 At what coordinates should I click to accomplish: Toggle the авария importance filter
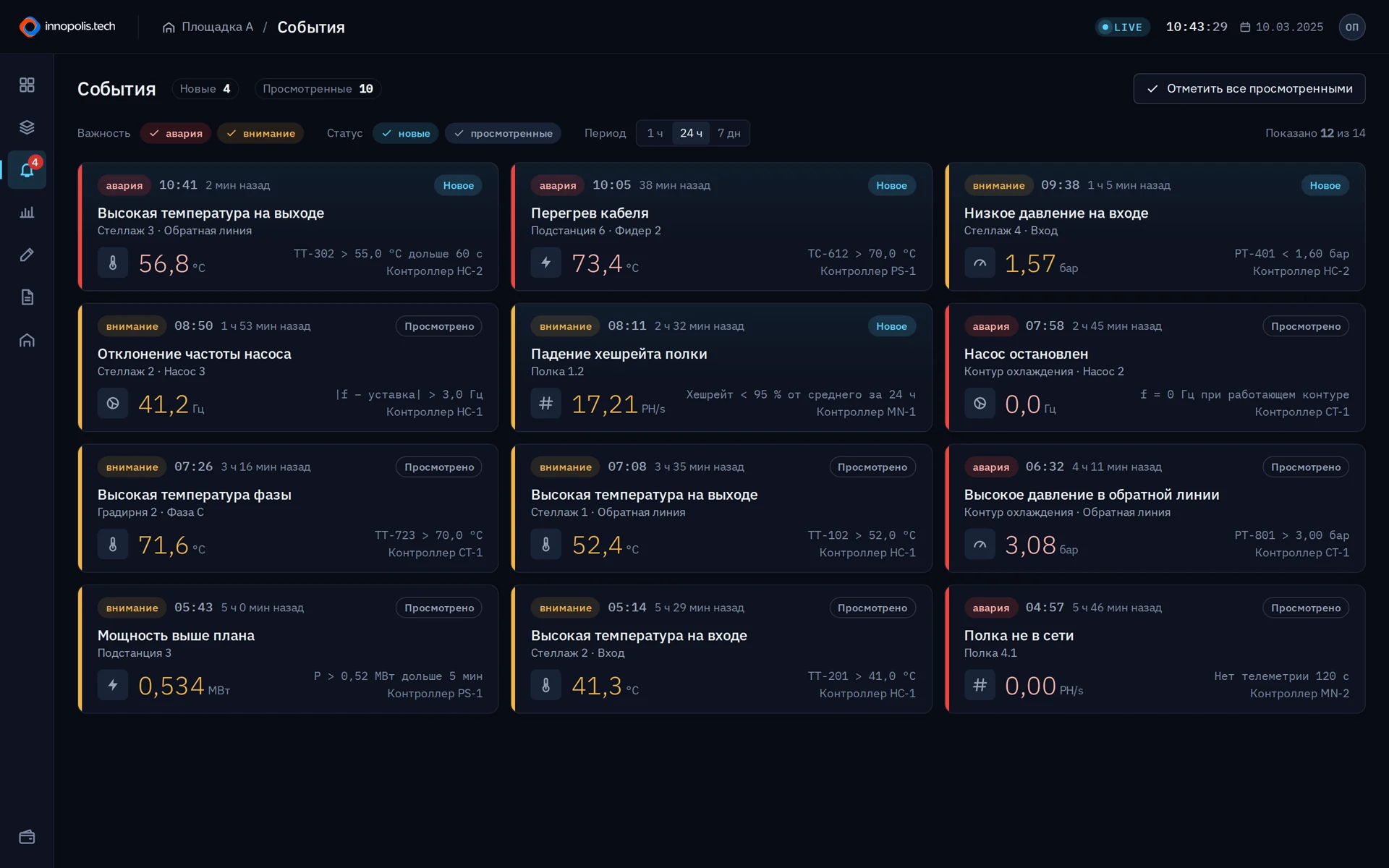[176, 133]
